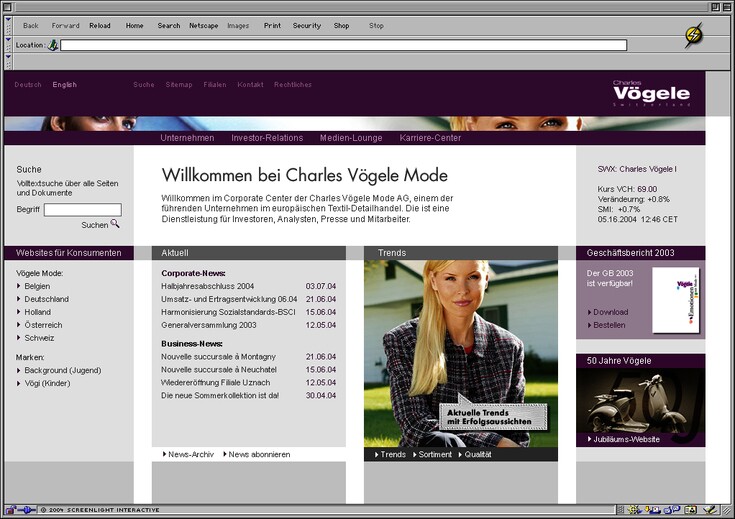Print the page via toolbar
735x519 pixels.
pyautogui.click(x=272, y=26)
